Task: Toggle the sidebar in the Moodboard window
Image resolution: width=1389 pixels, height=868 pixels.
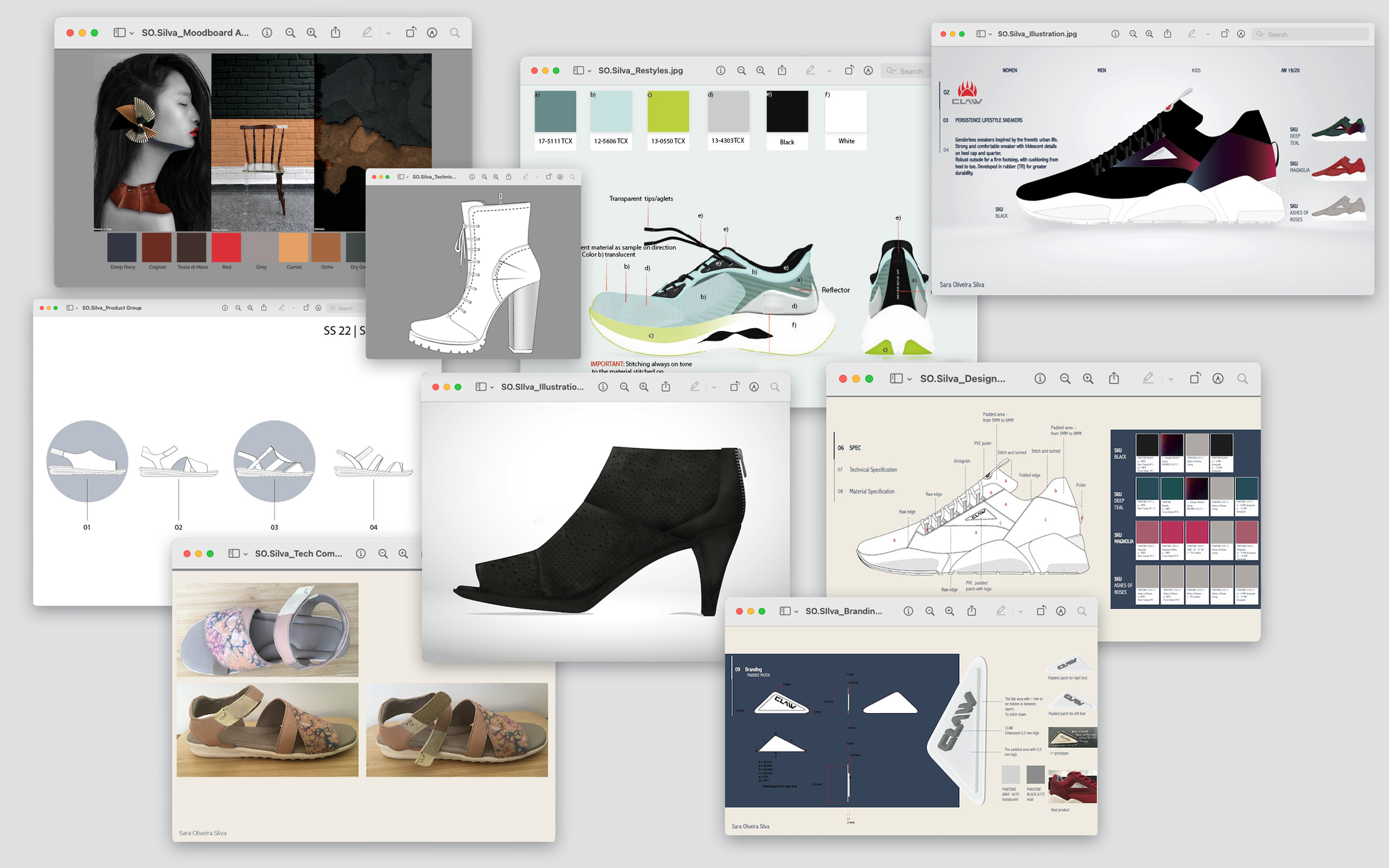Action: click(119, 33)
